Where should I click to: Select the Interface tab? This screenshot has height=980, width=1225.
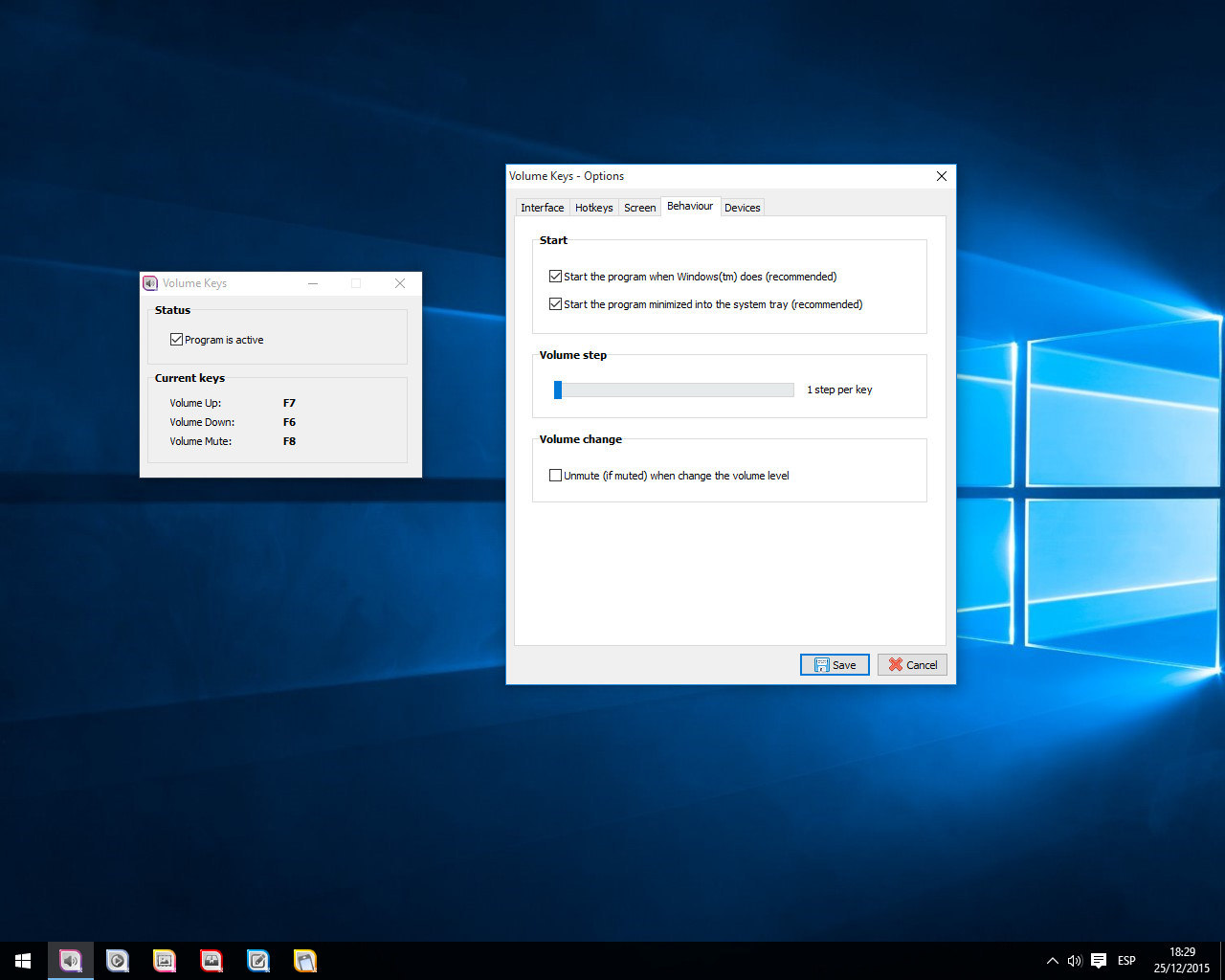pos(542,207)
